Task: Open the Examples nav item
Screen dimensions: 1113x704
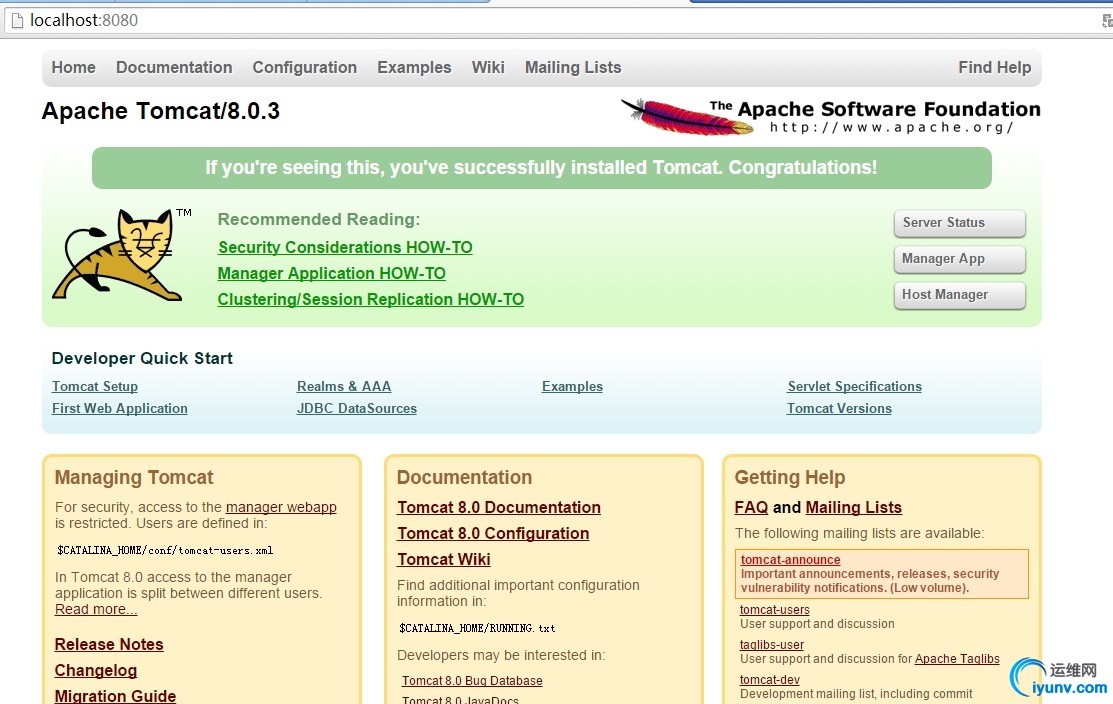Action: click(x=414, y=67)
